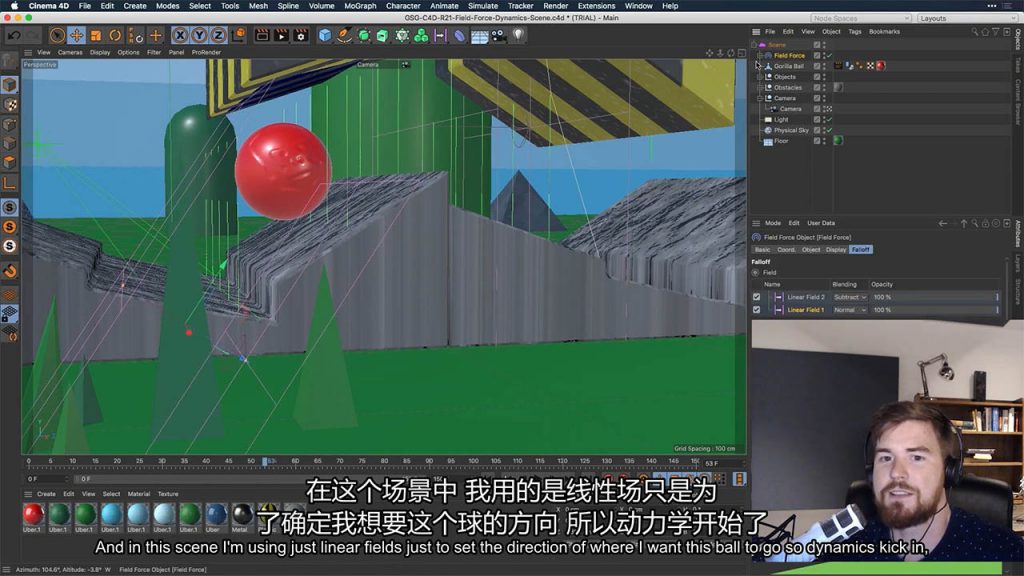Click the filter funnel icon in Object Manager
1024x576 pixels.
[995, 31]
